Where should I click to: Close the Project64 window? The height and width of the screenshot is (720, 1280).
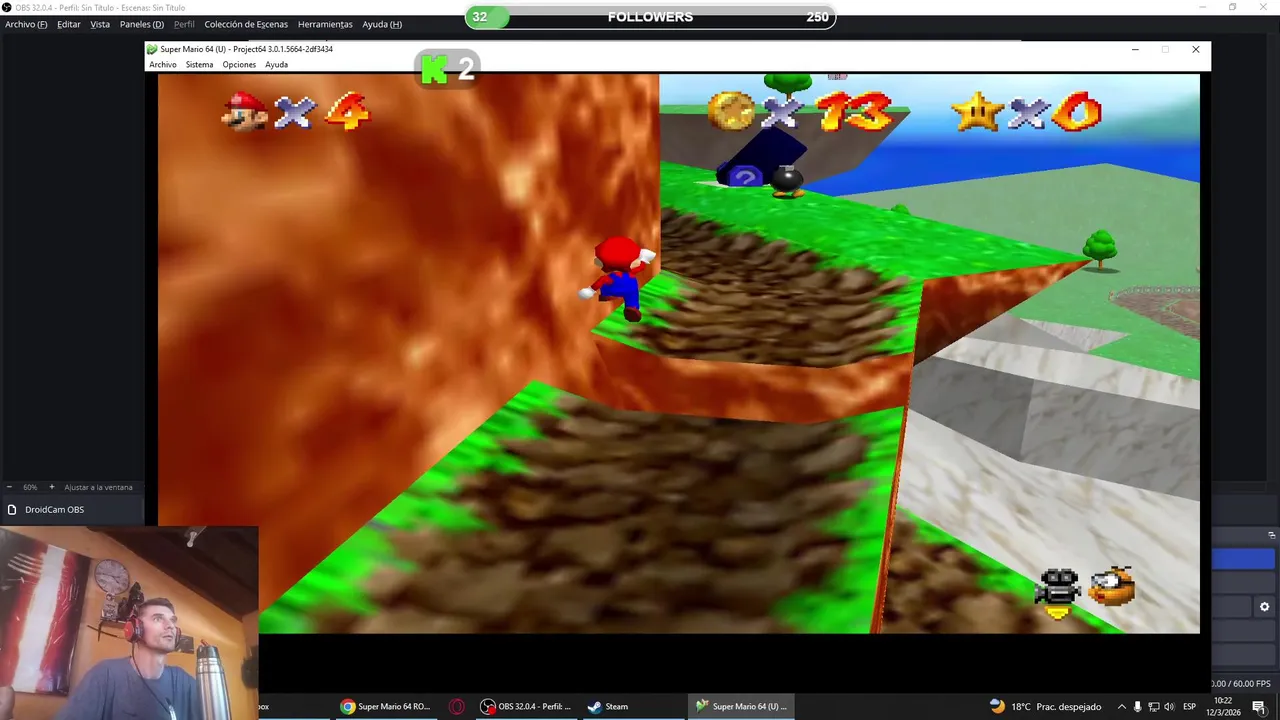coord(1195,49)
